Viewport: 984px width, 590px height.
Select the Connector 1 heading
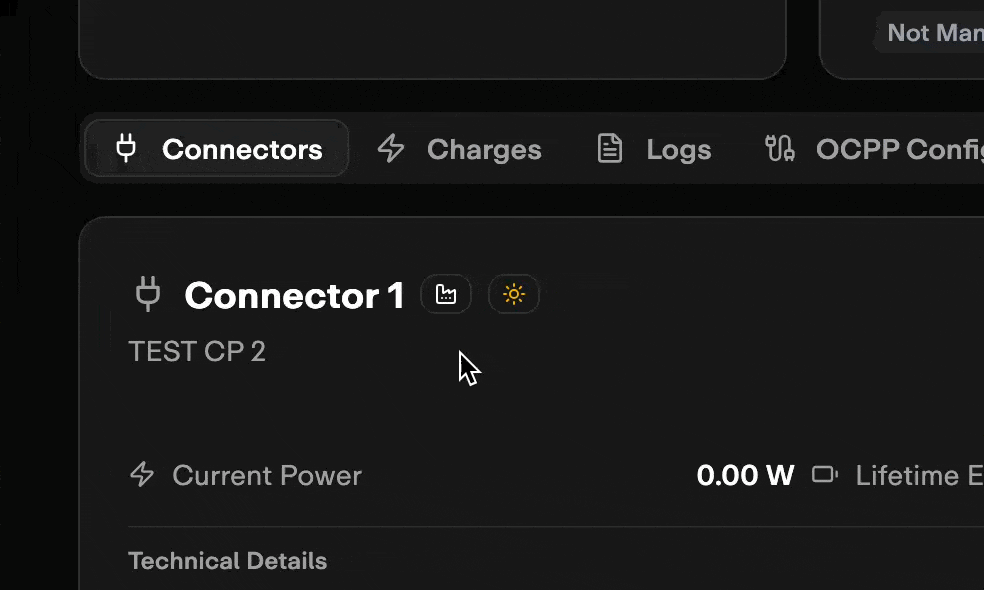tap(294, 296)
